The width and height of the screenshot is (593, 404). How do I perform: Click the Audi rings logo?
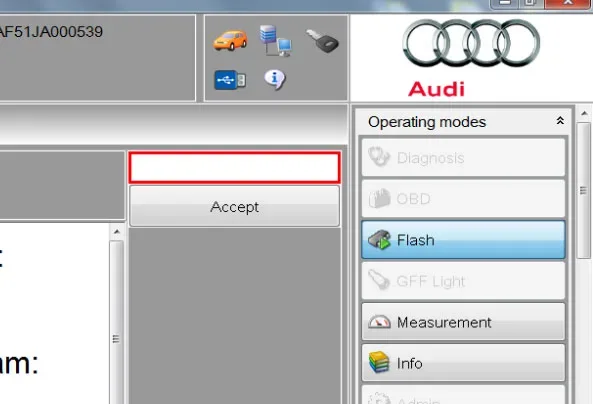pos(471,43)
